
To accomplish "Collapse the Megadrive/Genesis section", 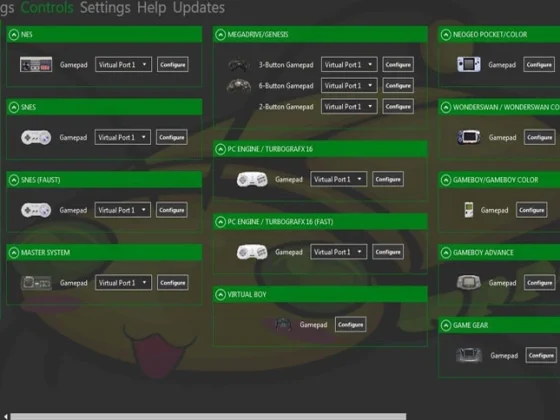I will pos(220,35).
